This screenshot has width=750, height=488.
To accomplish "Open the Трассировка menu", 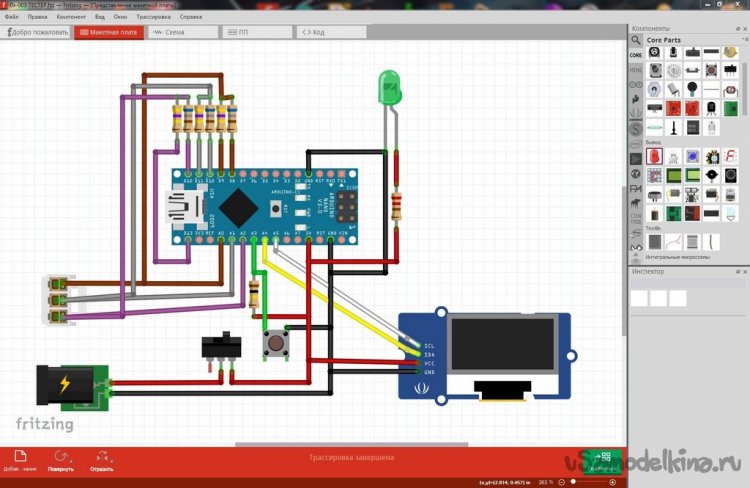I will [x=155, y=17].
